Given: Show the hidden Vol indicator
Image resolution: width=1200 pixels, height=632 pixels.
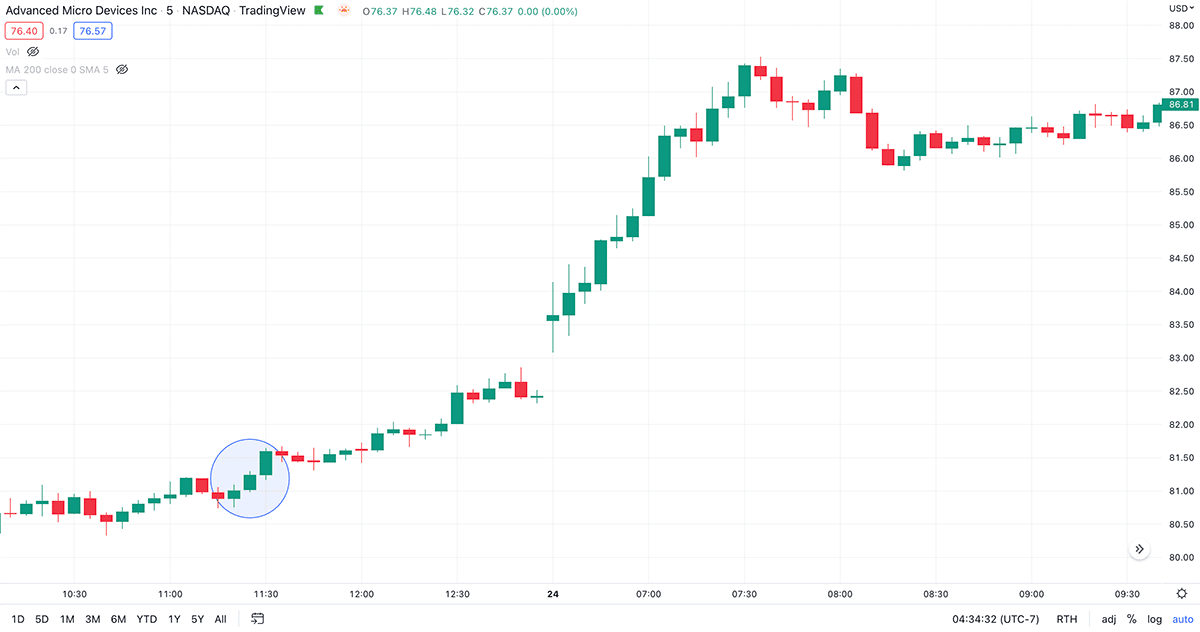Looking at the screenshot, I should pos(33,51).
